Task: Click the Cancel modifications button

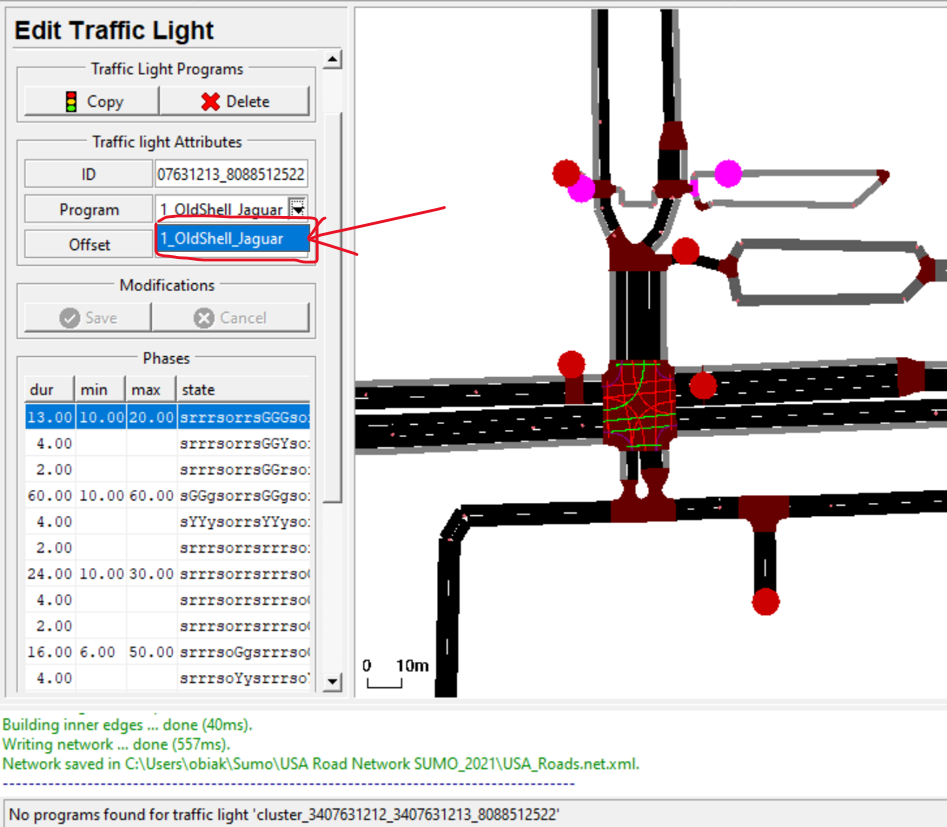Action: click(230, 318)
